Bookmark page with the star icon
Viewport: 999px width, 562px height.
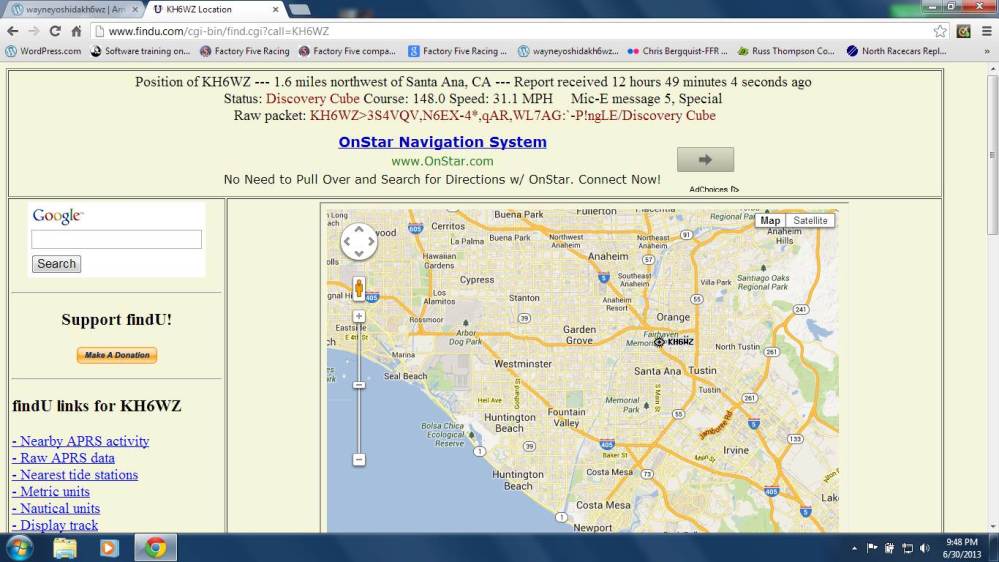click(940, 31)
